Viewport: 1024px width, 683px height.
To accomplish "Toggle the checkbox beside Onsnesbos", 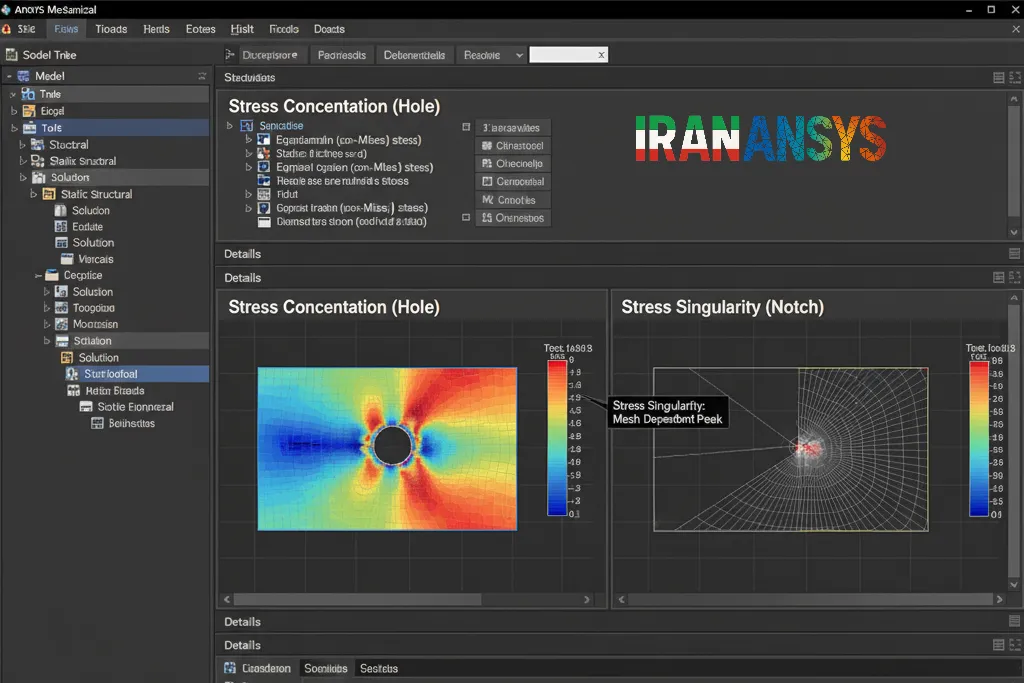I will 466,217.
